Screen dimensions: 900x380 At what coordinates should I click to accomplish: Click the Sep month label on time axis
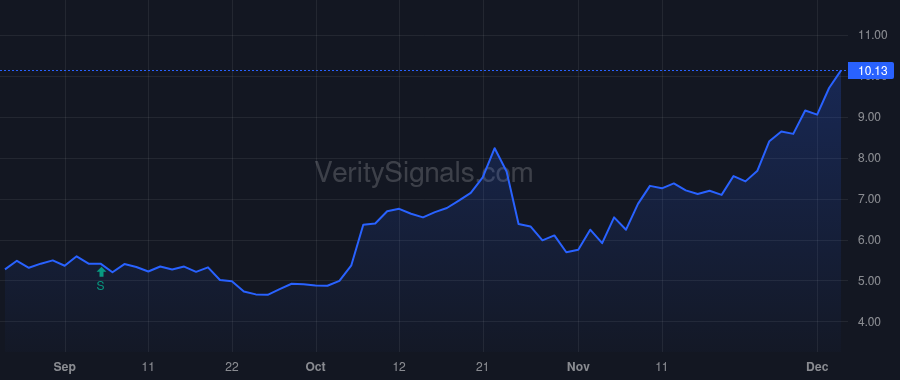tap(64, 367)
